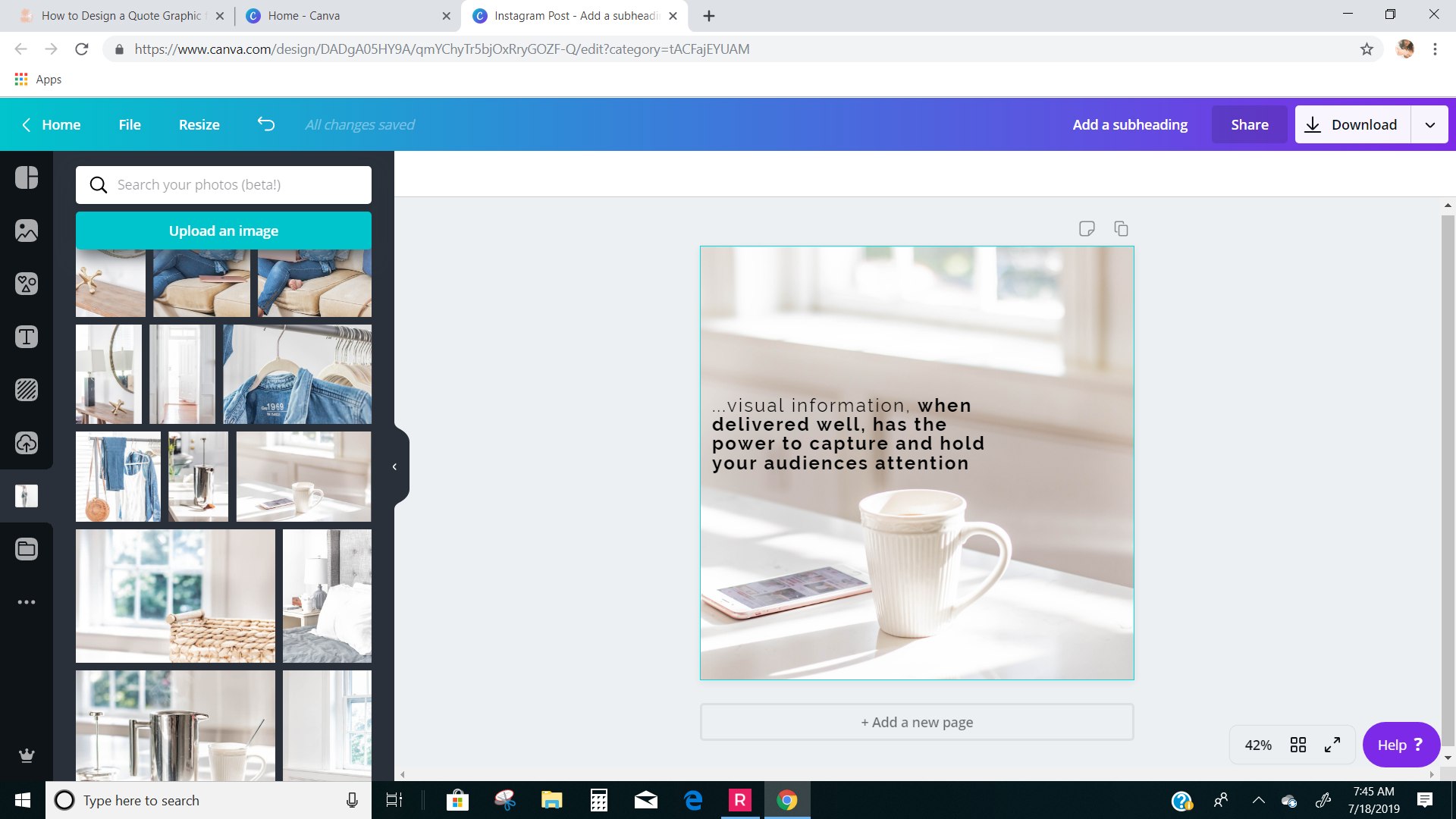Click the add notes icon above the canvas
This screenshot has width=1456, height=819.
(1087, 228)
